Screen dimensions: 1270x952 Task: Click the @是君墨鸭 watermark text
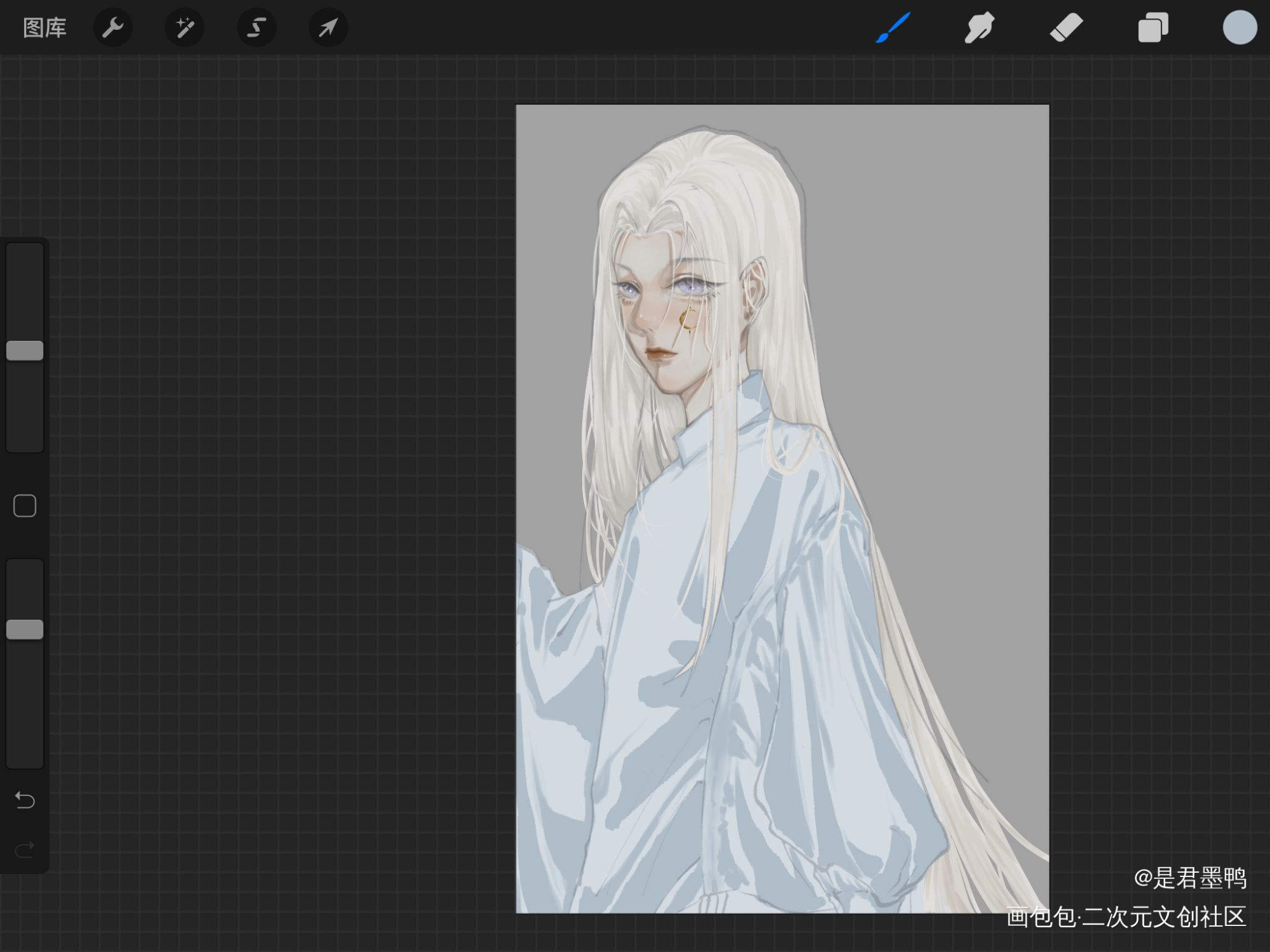click(x=1190, y=878)
